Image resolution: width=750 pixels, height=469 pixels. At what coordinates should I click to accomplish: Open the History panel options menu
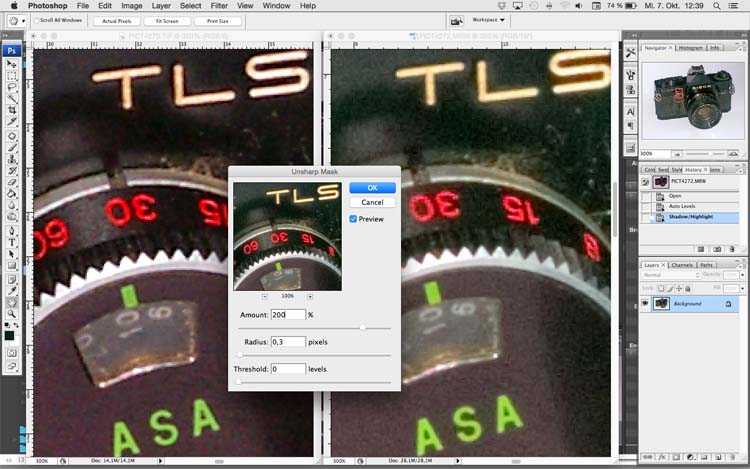click(x=742, y=170)
